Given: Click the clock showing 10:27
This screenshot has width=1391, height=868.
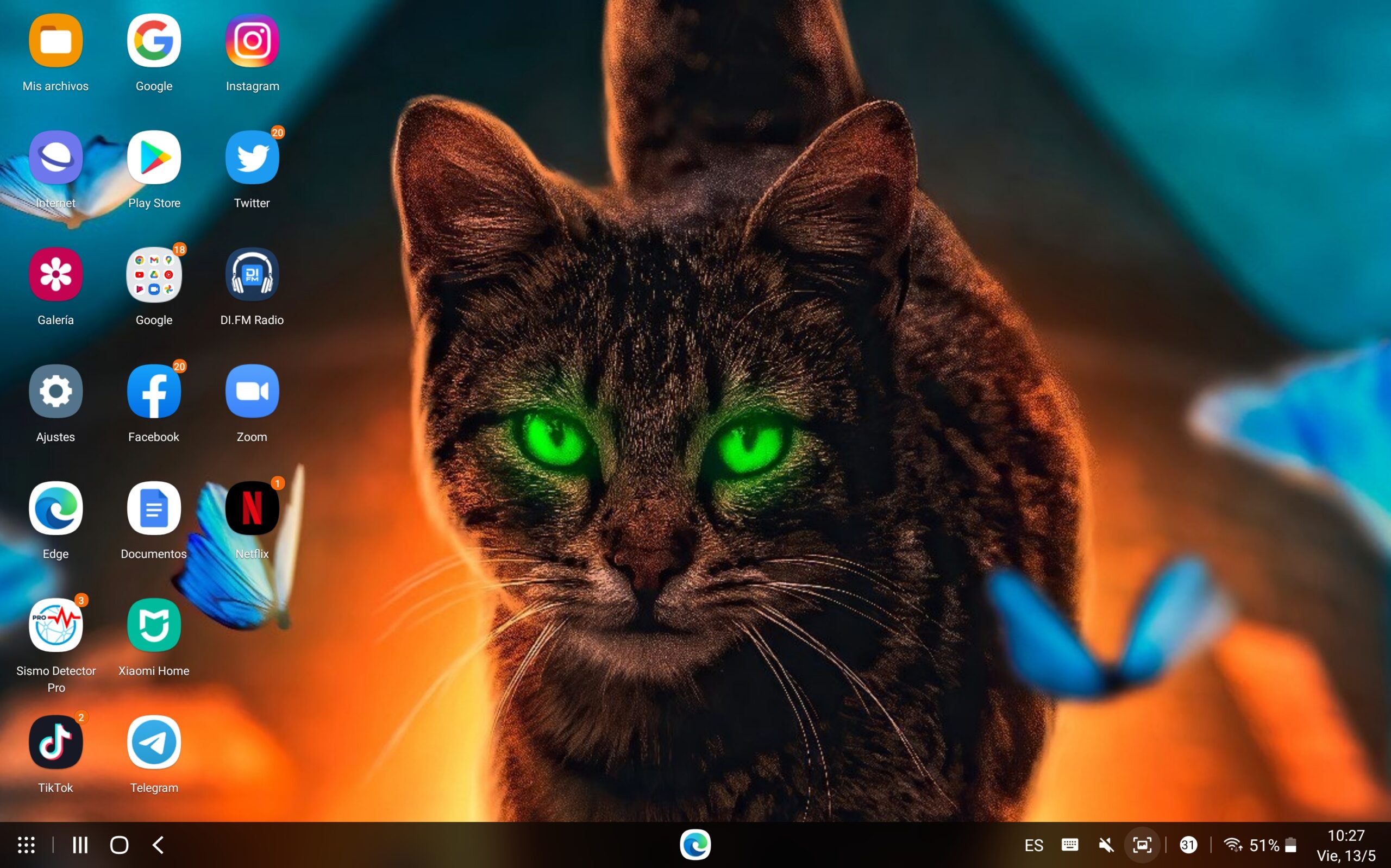Looking at the screenshot, I should point(1346,836).
